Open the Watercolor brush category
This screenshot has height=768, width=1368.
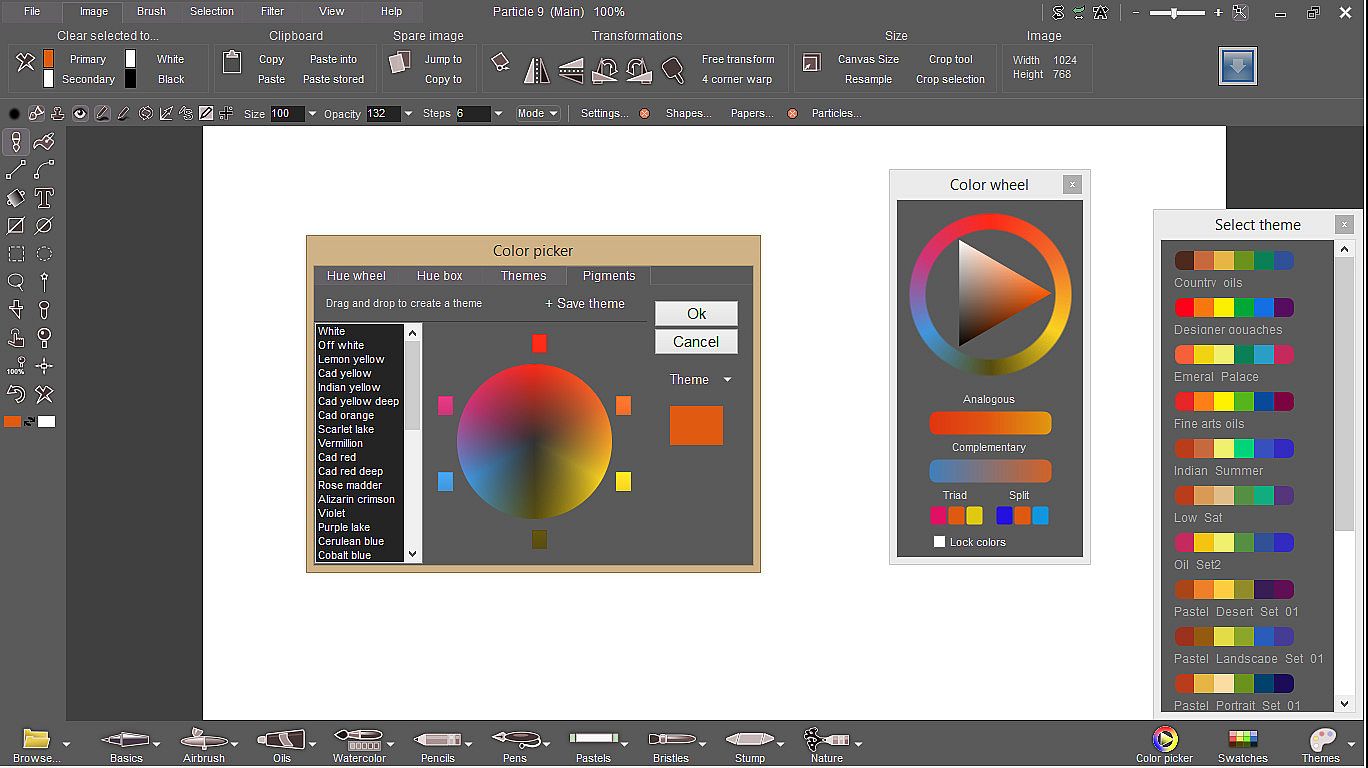pyautogui.click(x=358, y=741)
